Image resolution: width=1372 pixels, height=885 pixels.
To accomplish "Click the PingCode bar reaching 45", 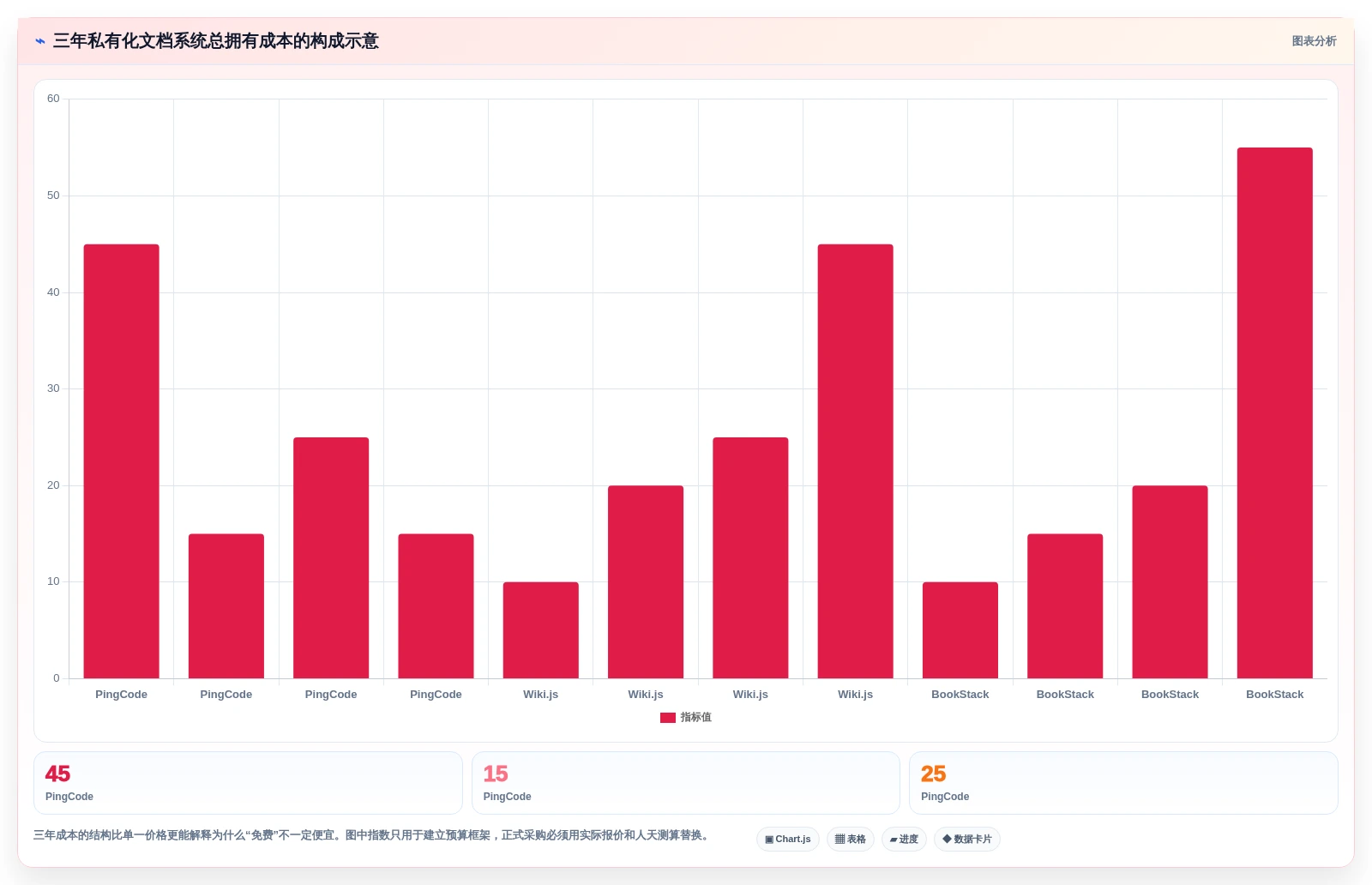I will point(121,461).
